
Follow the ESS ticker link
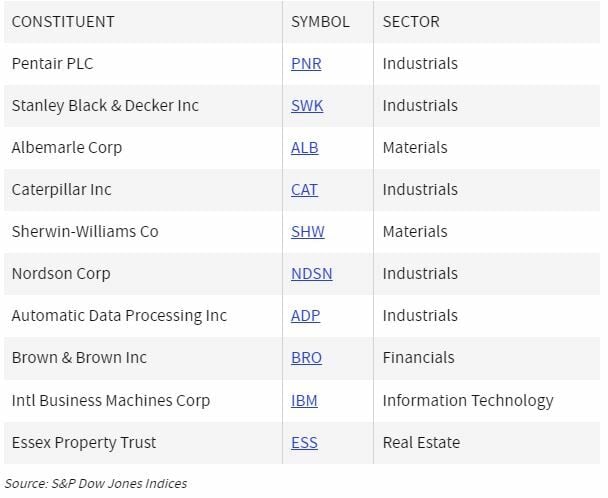point(304,442)
